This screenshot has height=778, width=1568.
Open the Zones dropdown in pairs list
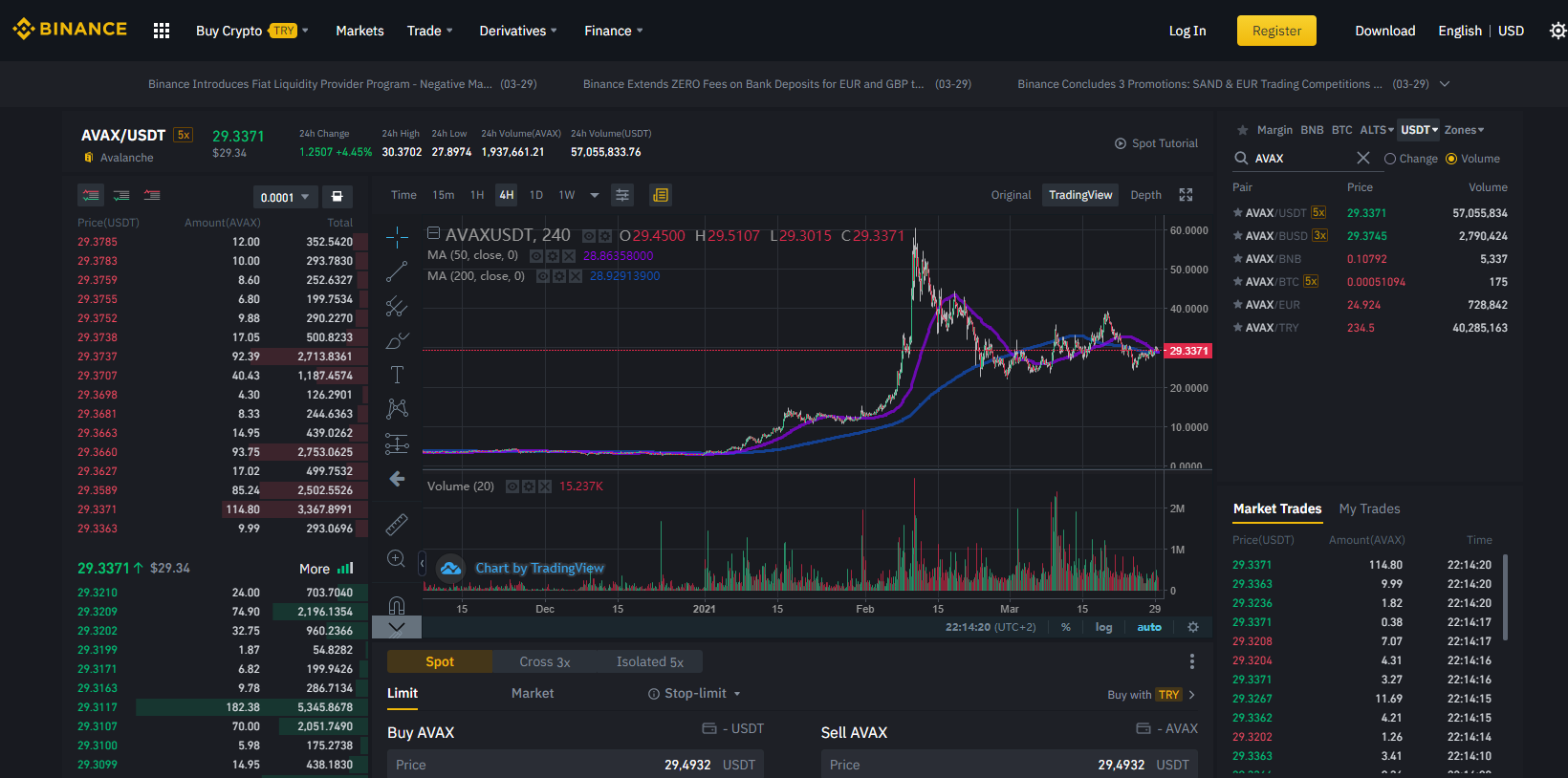1464,130
